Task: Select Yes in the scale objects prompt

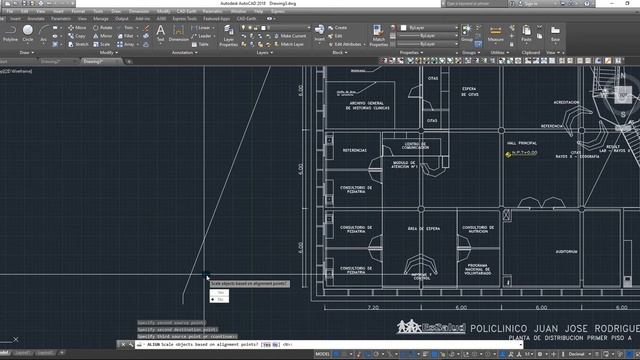Action: click(220, 293)
